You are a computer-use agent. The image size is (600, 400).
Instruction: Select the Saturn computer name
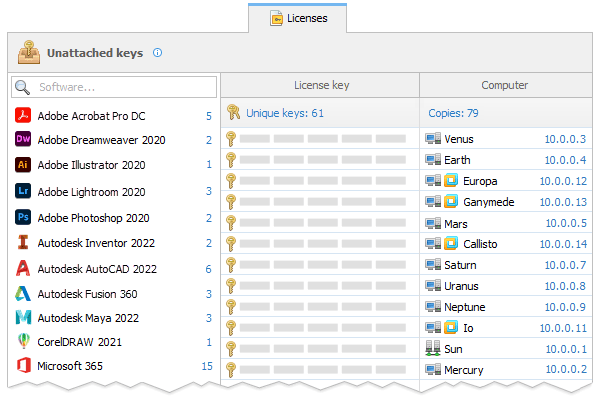coord(460,265)
